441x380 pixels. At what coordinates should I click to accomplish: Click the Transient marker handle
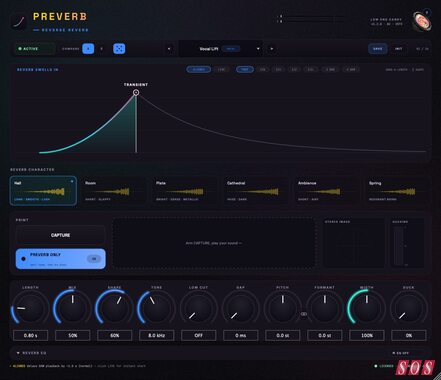tap(136, 93)
